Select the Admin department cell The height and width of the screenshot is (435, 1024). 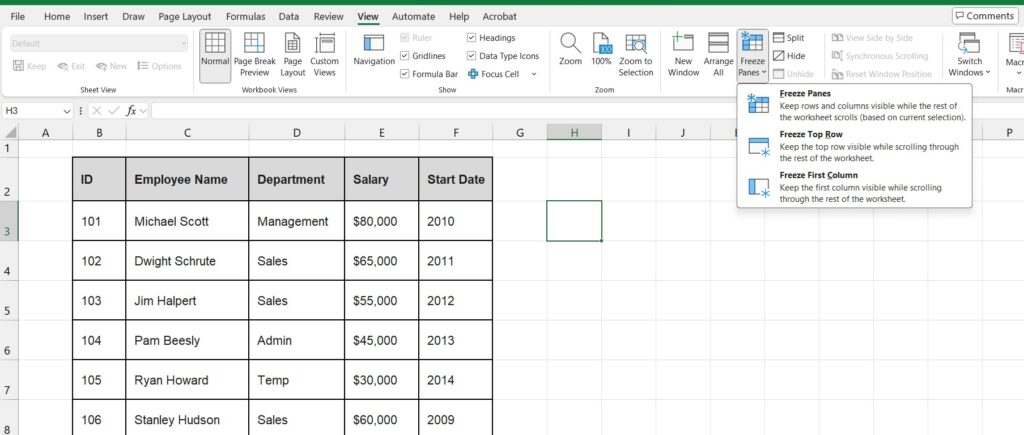click(296, 340)
